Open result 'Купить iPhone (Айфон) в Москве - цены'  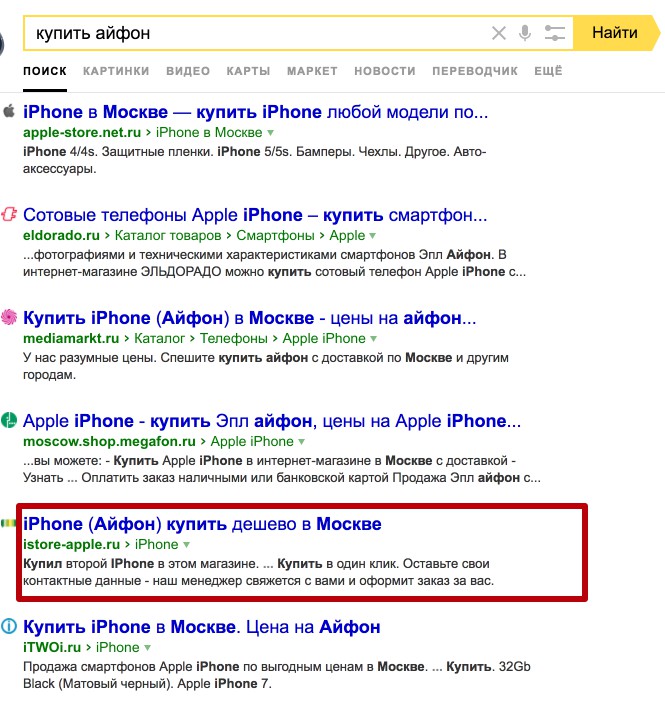250,318
